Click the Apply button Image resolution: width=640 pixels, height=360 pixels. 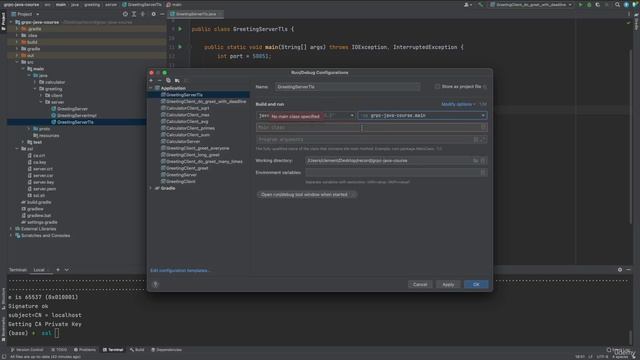tap(448, 284)
